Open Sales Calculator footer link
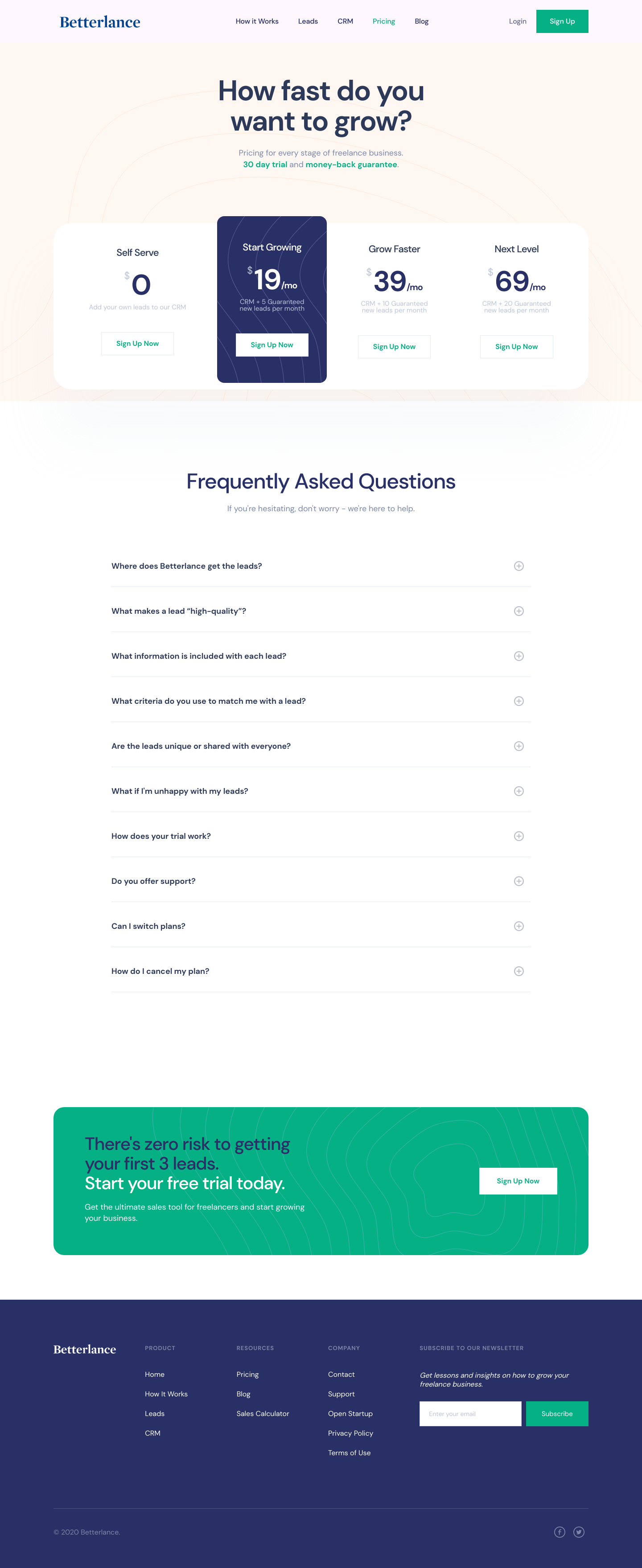This screenshot has height=1568, width=642. (263, 1413)
